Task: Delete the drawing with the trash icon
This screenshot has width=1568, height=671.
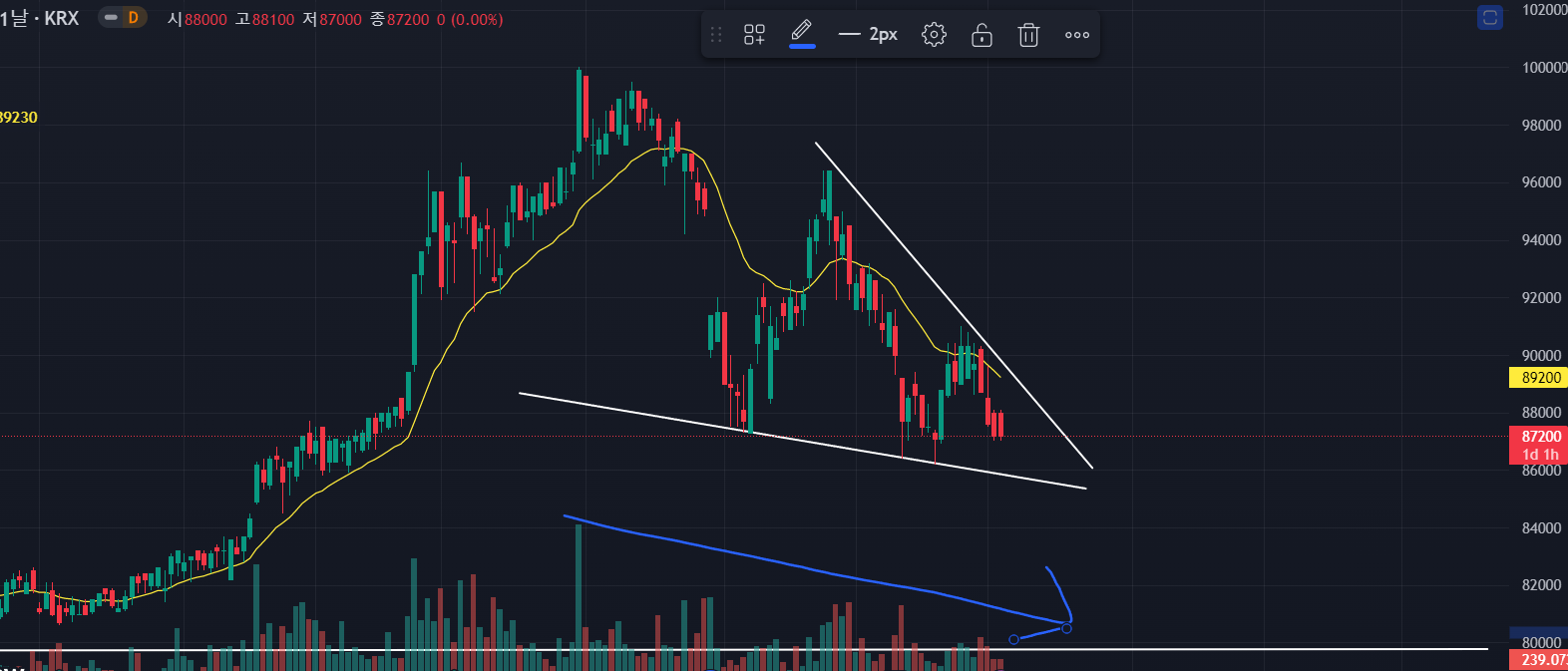Action: (x=1028, y=35)
